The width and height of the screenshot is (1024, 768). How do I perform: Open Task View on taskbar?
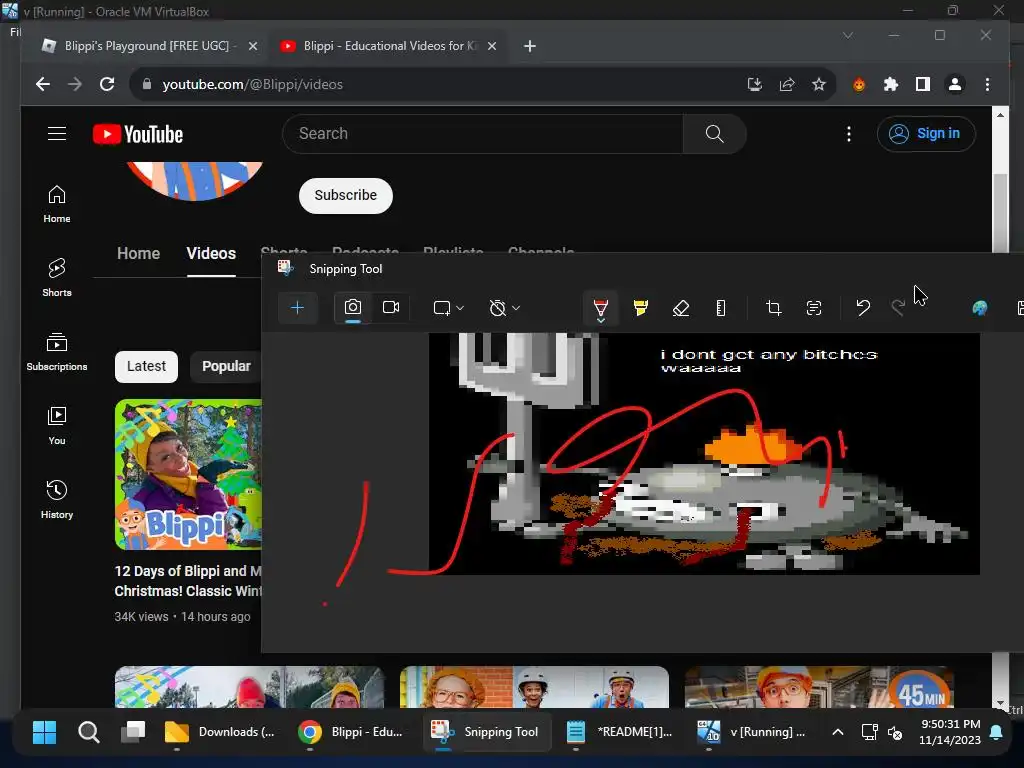click(133, 732)
